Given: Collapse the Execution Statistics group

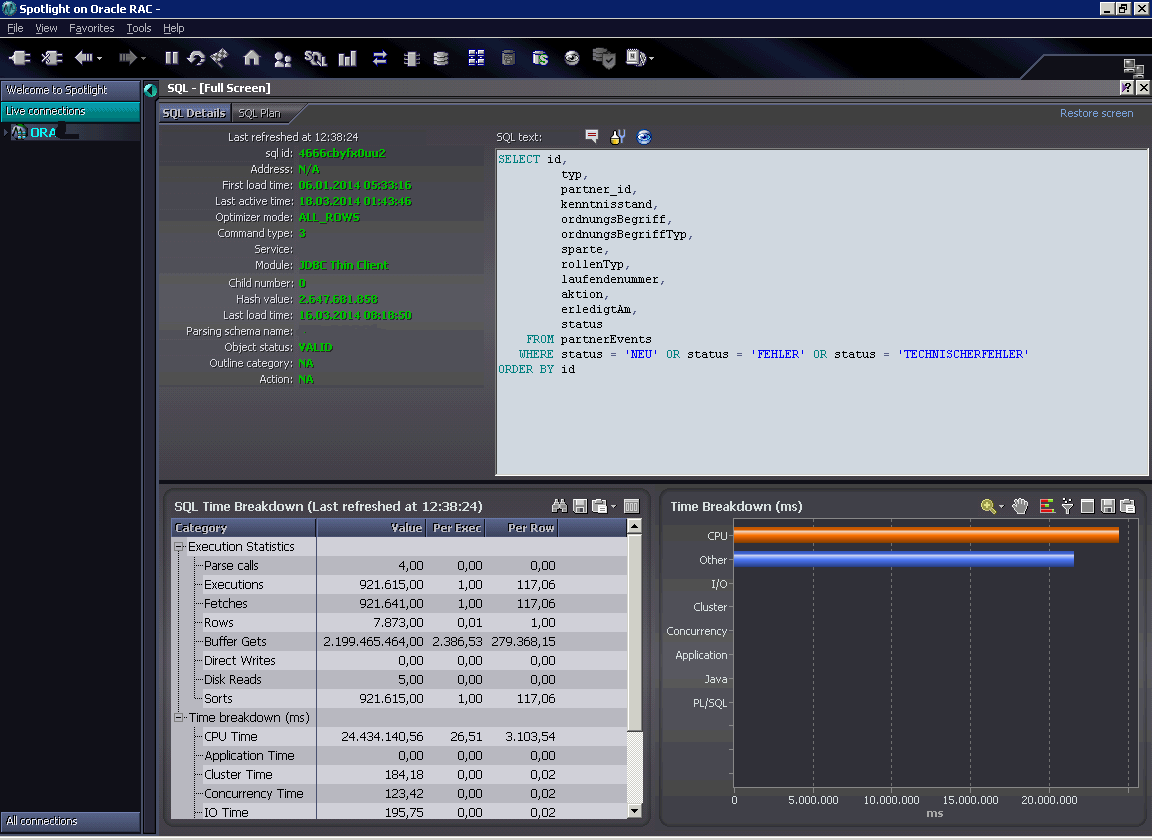Looking at the screenshot, I should (x=179, y=547).
